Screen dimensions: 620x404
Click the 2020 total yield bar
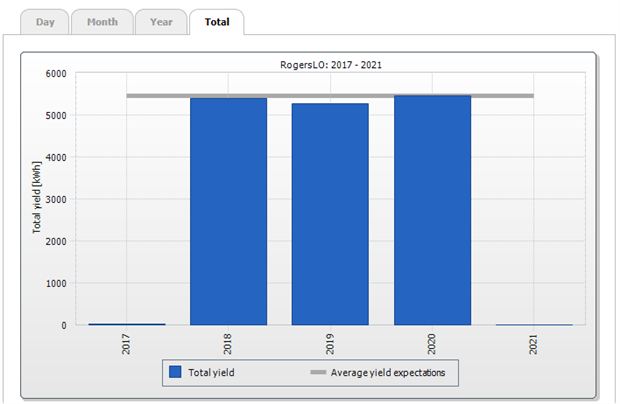coord(432,210)
